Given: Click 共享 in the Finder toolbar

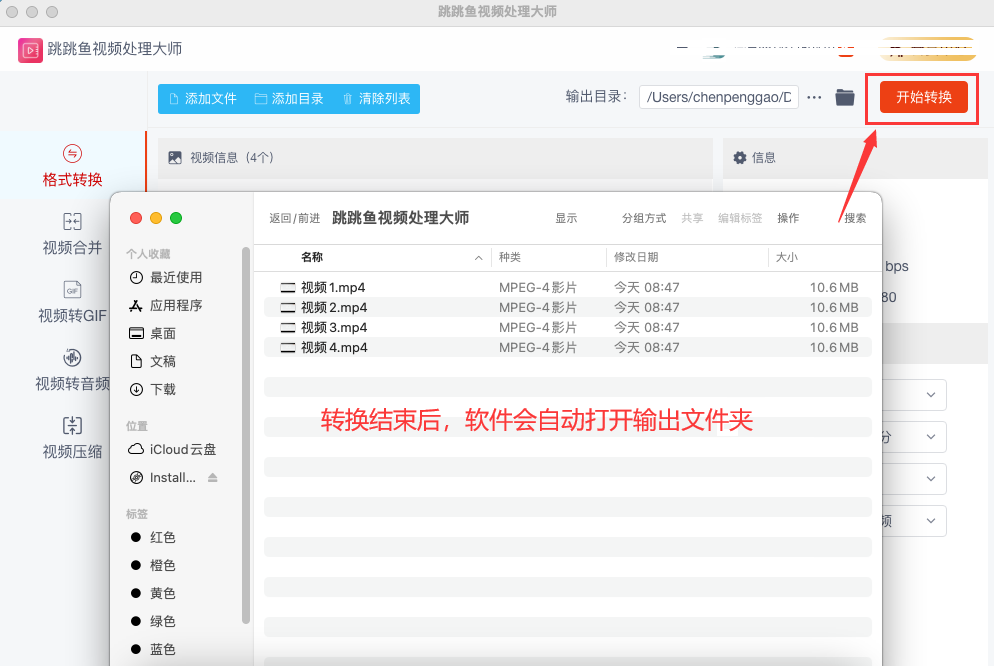Looking at the screenshot, I should pyautogui.click(x=692, y=218).
